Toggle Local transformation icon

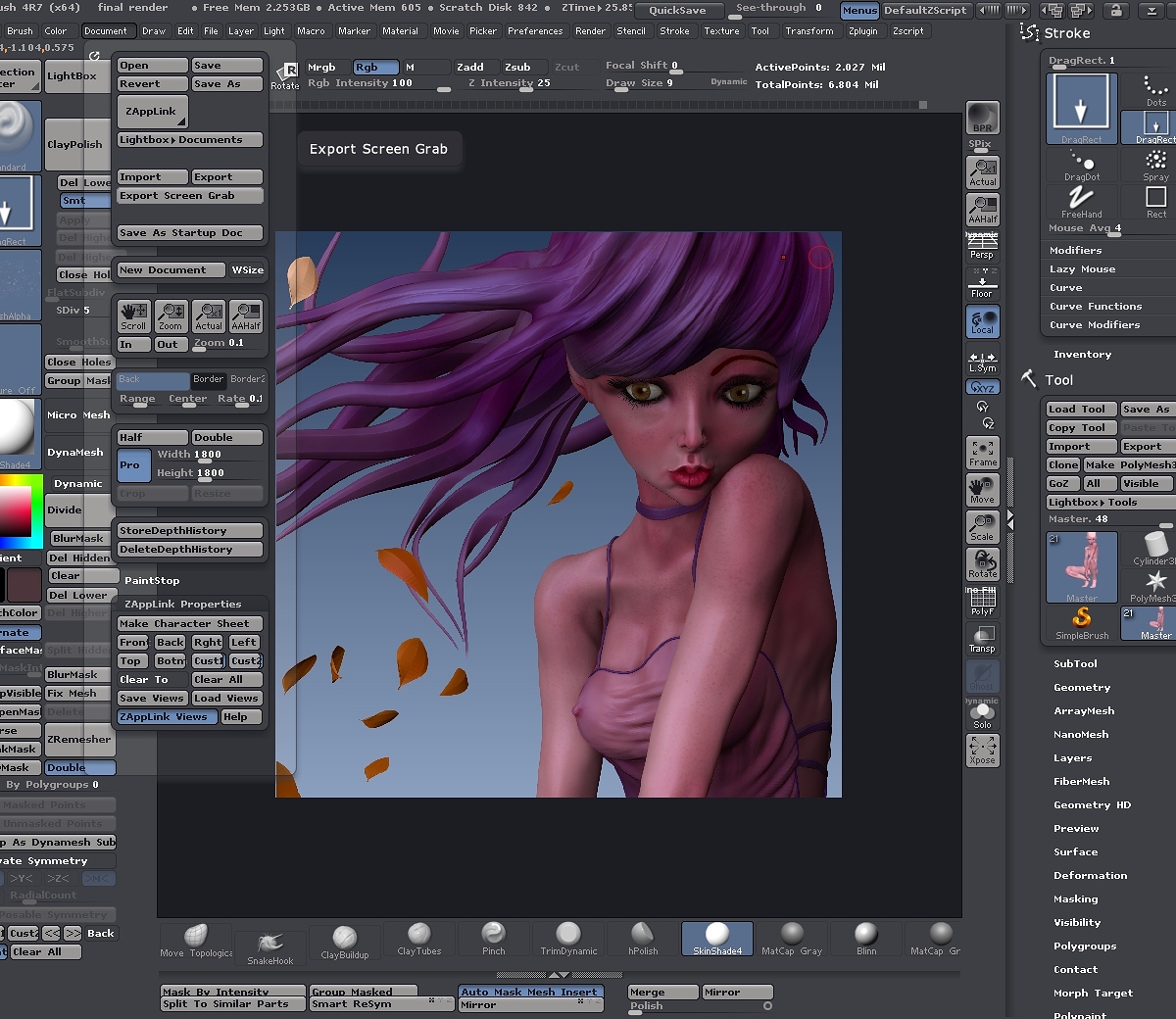[x=983, y=321]
